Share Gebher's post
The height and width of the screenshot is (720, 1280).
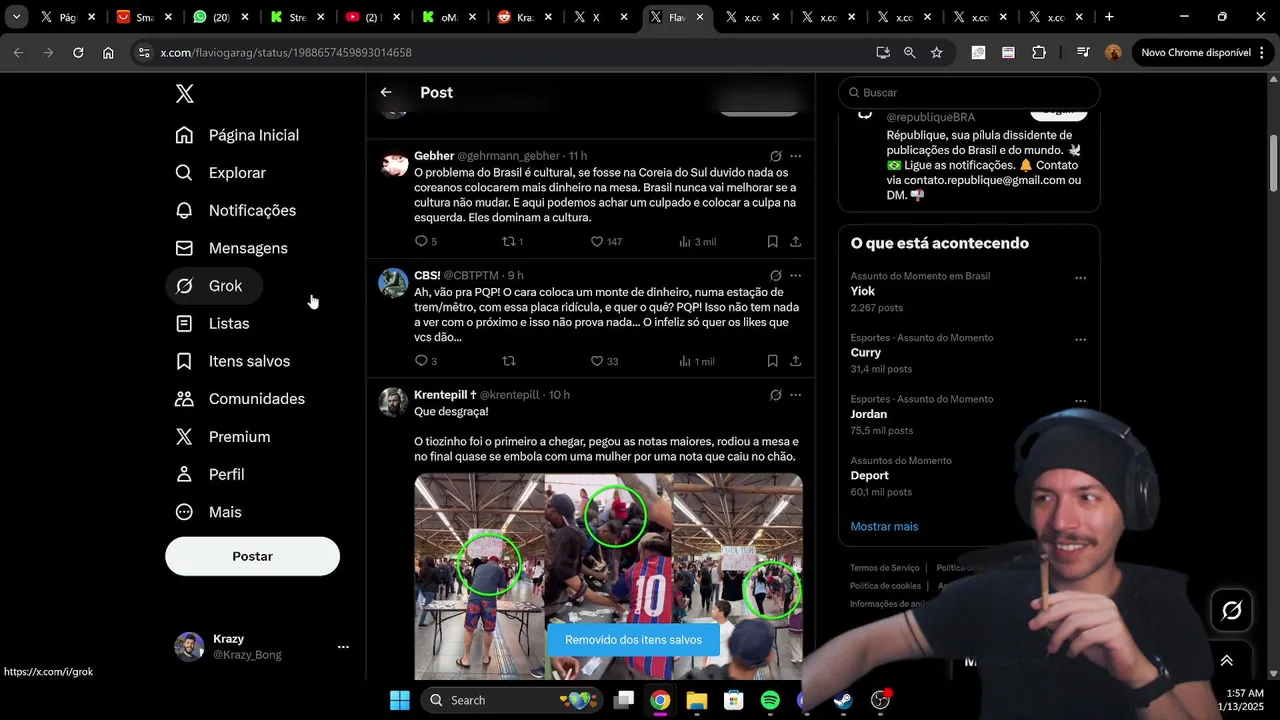(x=795, y=241)
